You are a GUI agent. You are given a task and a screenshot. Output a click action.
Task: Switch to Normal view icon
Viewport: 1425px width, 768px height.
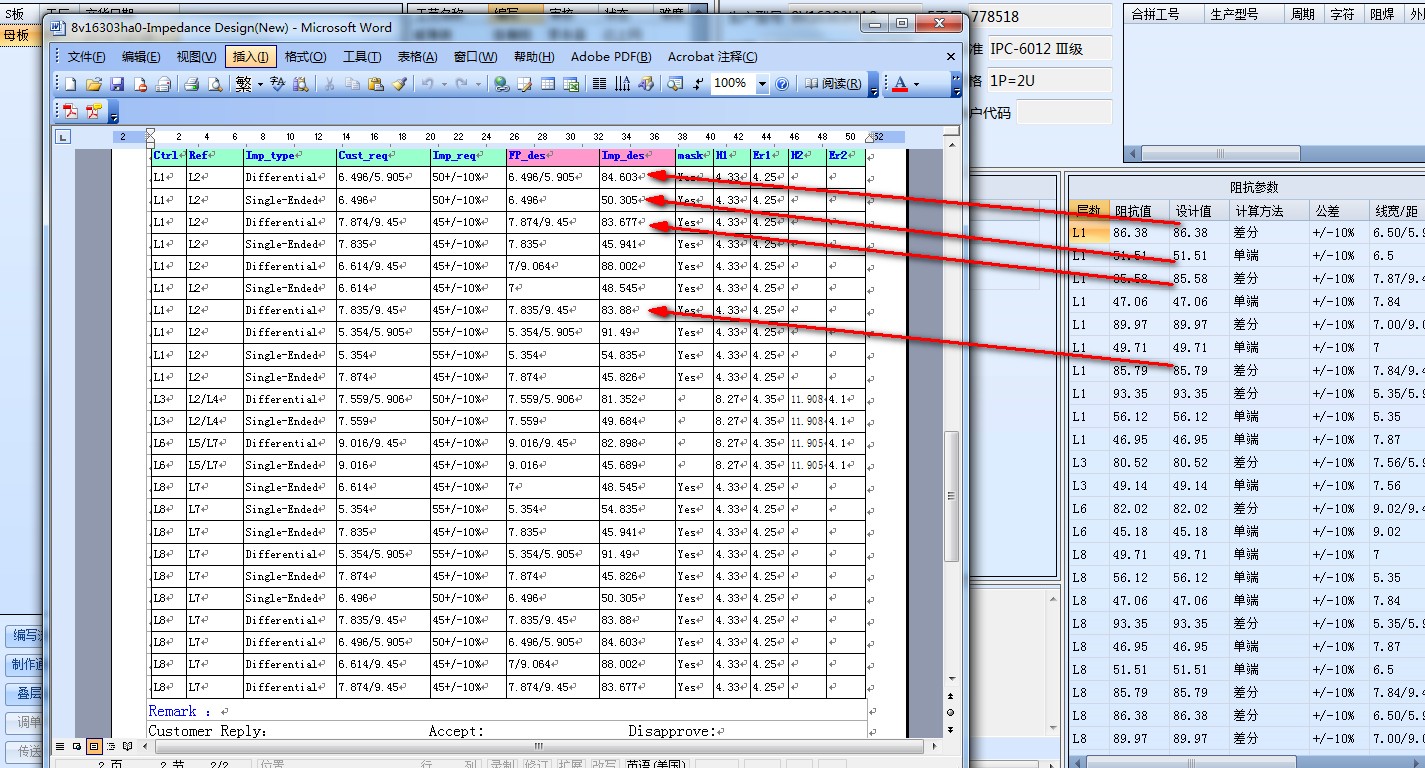(60, 746)
